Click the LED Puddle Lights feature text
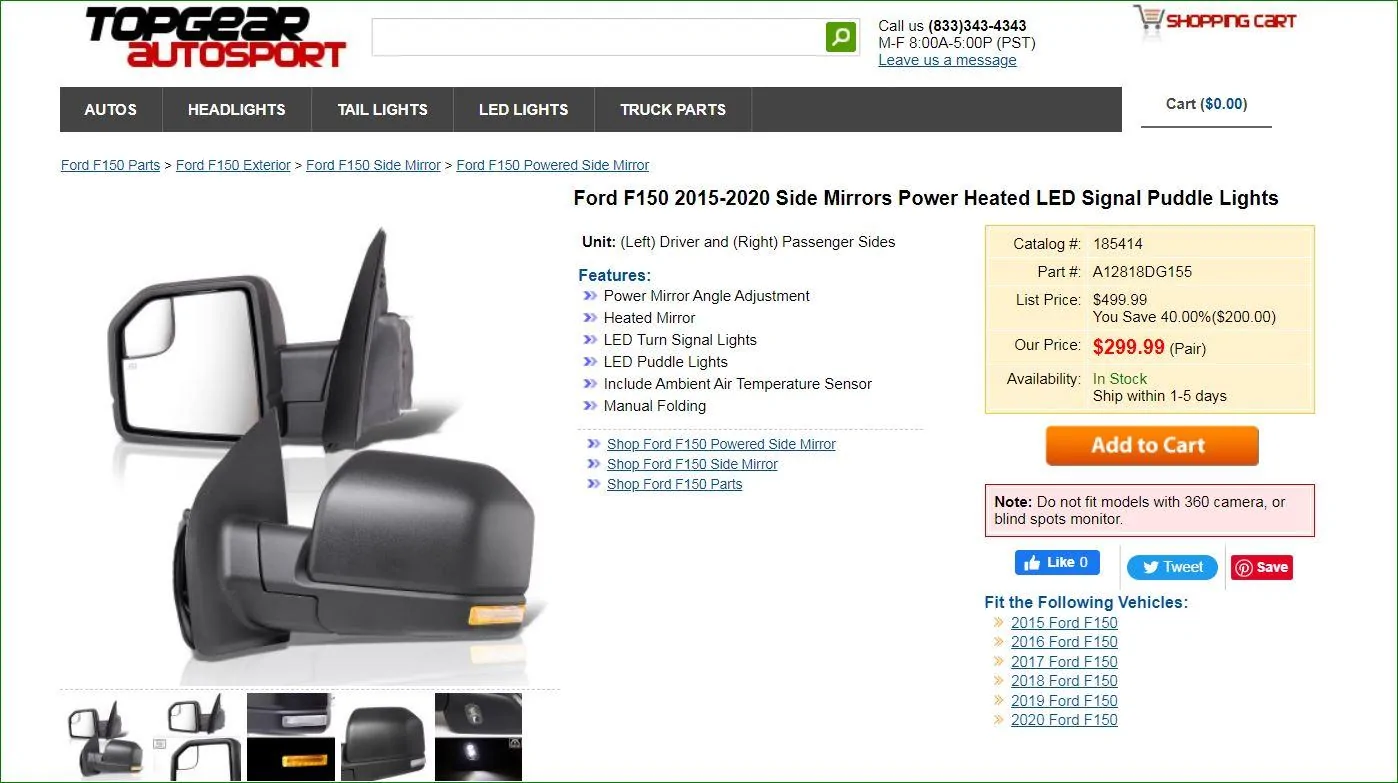The height and width of the screenshot is (783, 1398). (x=665, y=362)
